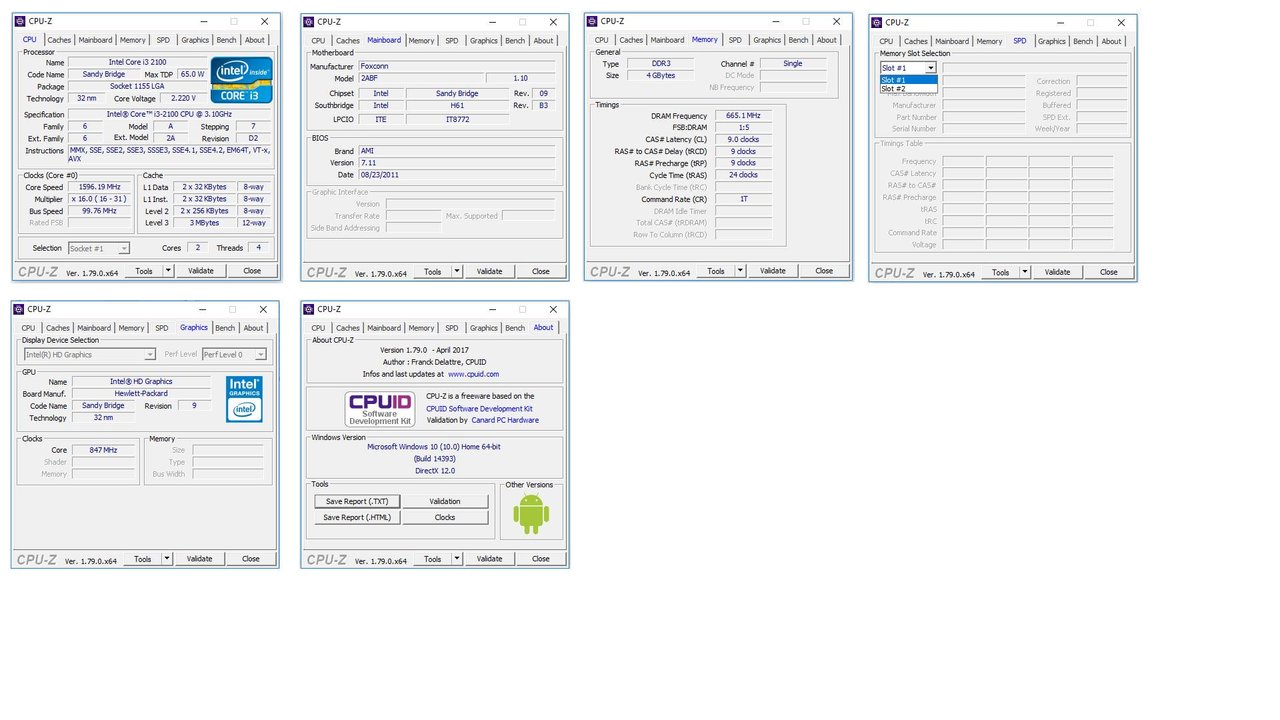Click Close button in SPD window
The image size is (1280, 720).
(x=1109, y=272)
